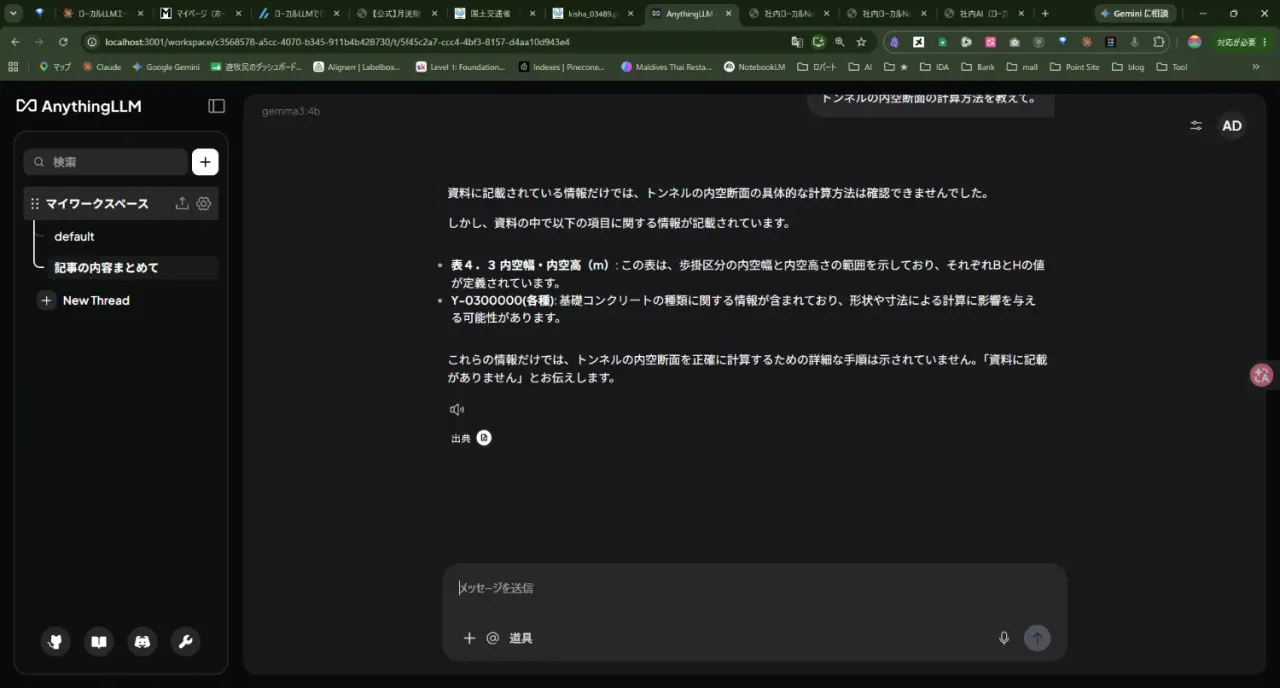Close the AnythingLLM browser tab

point(727,13)
